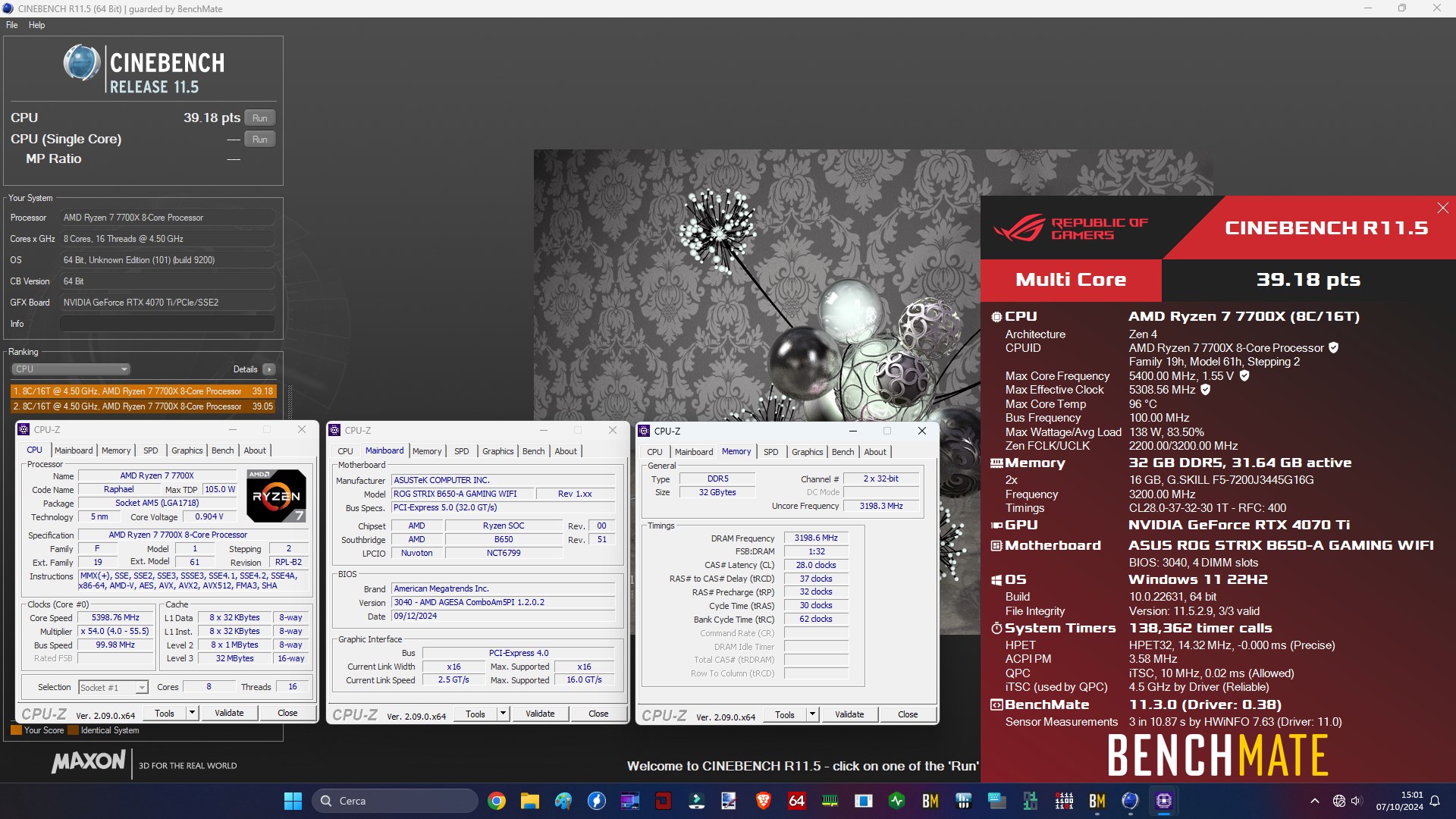Select Graphics tab in Memory CPU-Z window
The image size is (1456, 819).
[x=807, y=452]
